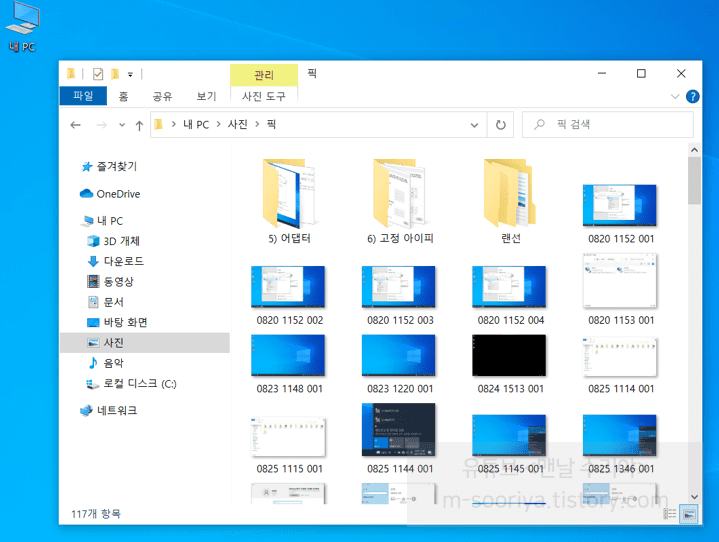
Task: Select image 0820 1153 001
Action: [x=621, y=289]
